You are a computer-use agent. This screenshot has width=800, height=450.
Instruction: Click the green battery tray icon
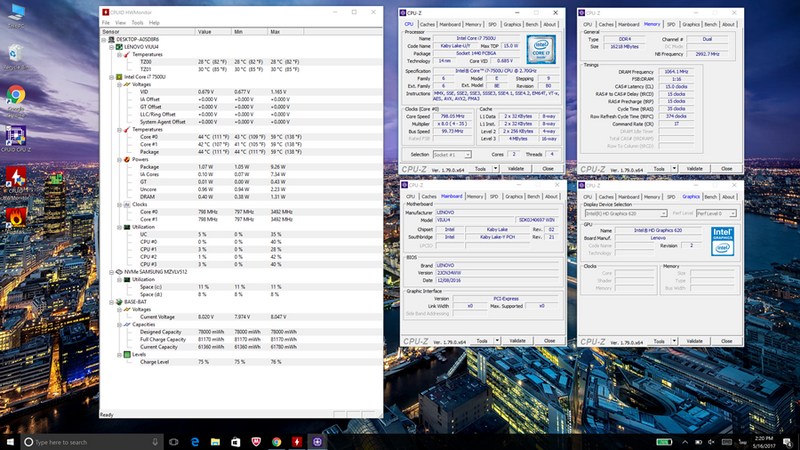664,442
